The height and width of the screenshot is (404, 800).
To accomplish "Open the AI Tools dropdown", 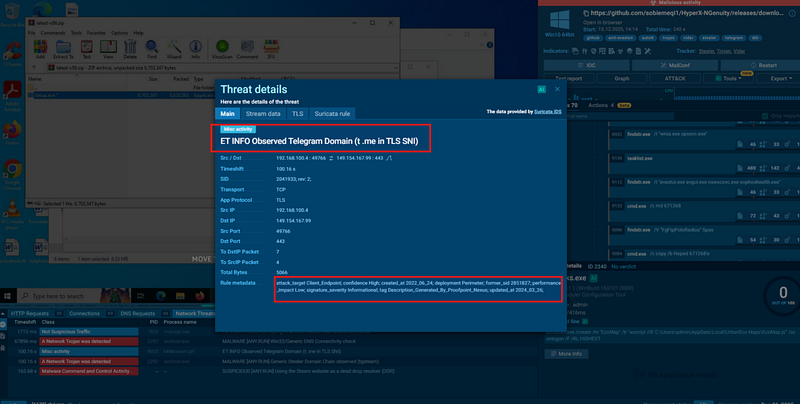I will [x=729, y=79].
